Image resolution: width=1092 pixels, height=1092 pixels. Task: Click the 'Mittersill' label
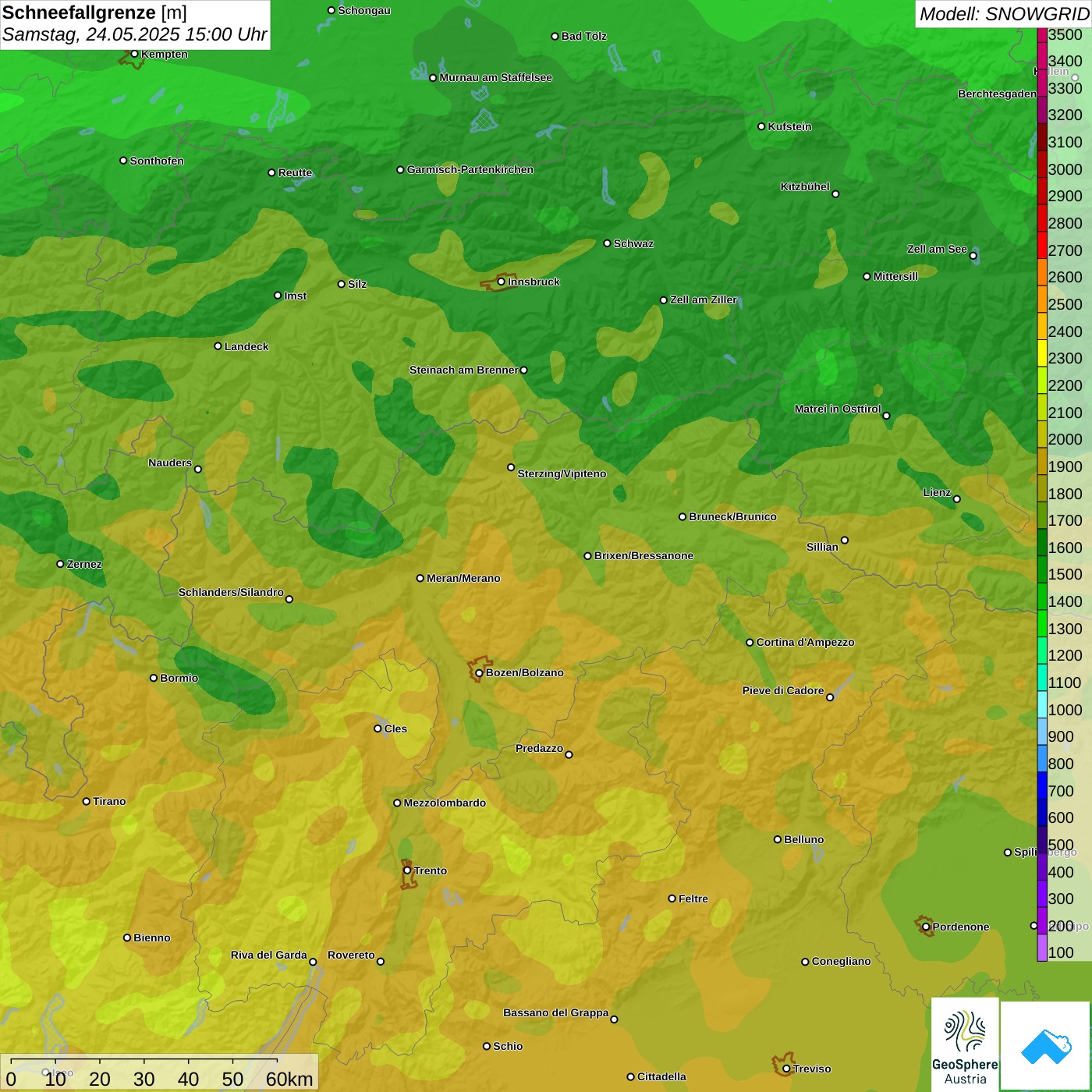pyautogui.click(x=895, y=276)
